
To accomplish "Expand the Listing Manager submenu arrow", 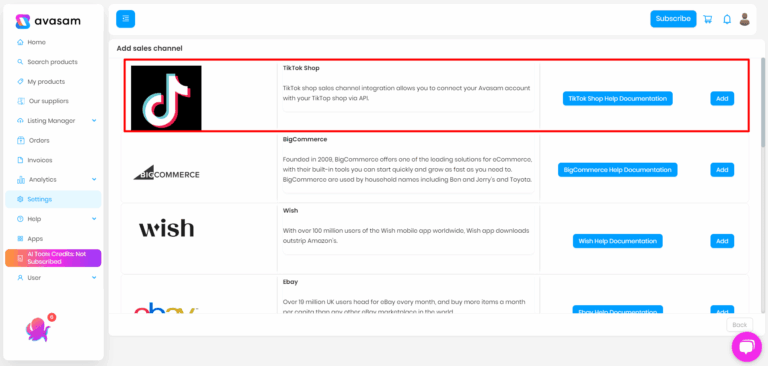I will (94, 121).
